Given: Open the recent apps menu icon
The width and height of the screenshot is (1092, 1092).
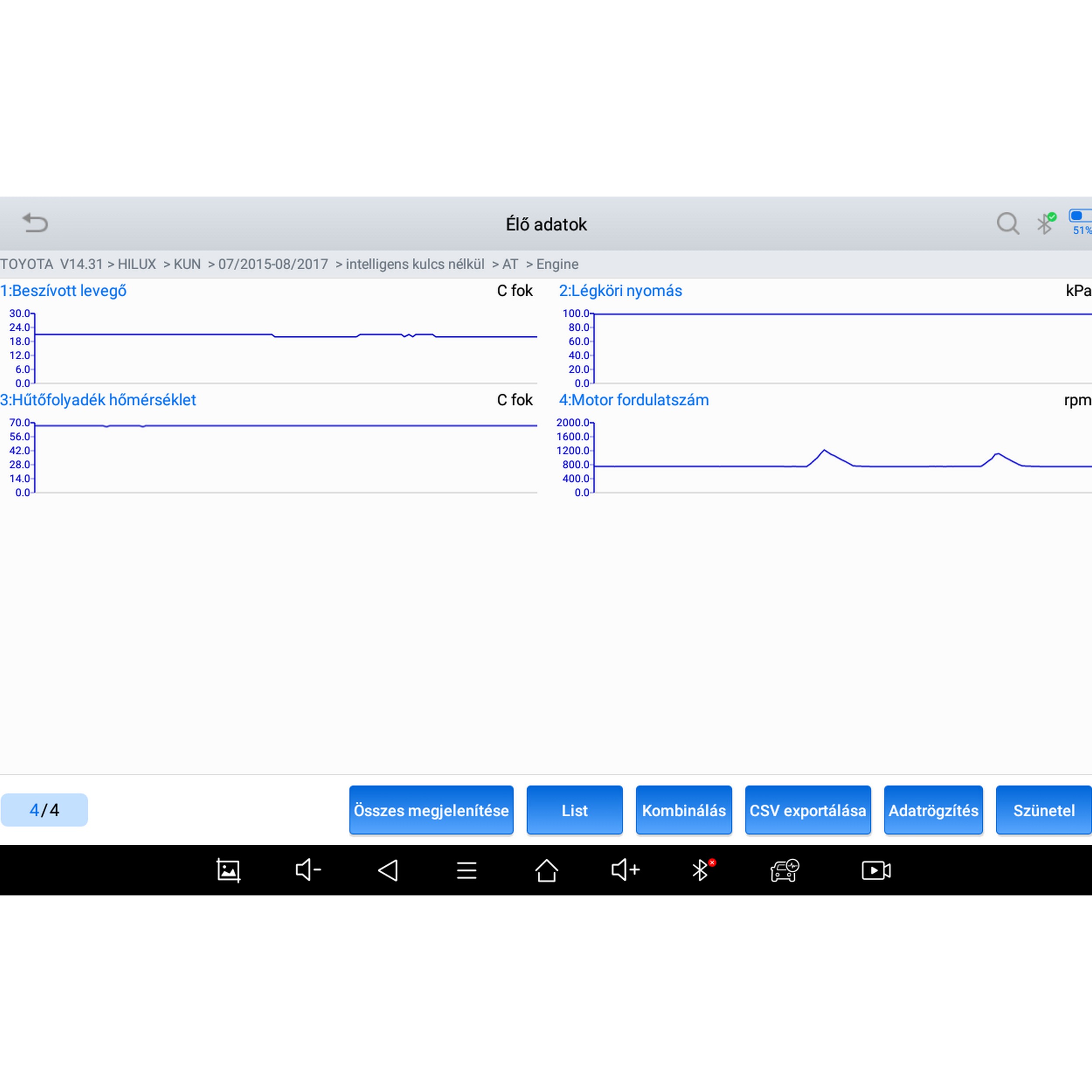Looking at the screenshot, I should [x=467, y=870].
